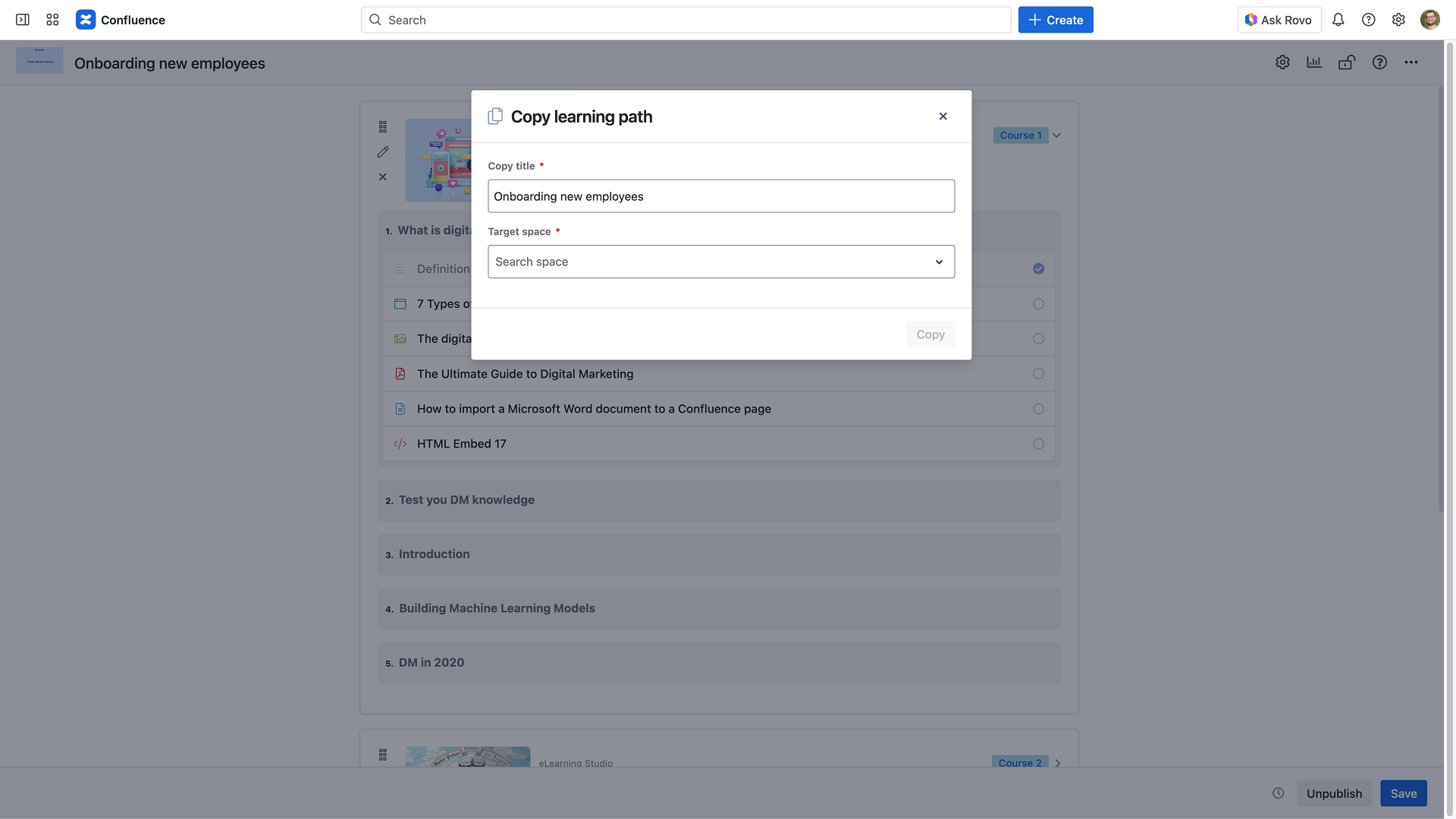The width and height of the screenshot is (1456, 819).
Task: Click the learning path settings gear
Action: pos(1282,62)
